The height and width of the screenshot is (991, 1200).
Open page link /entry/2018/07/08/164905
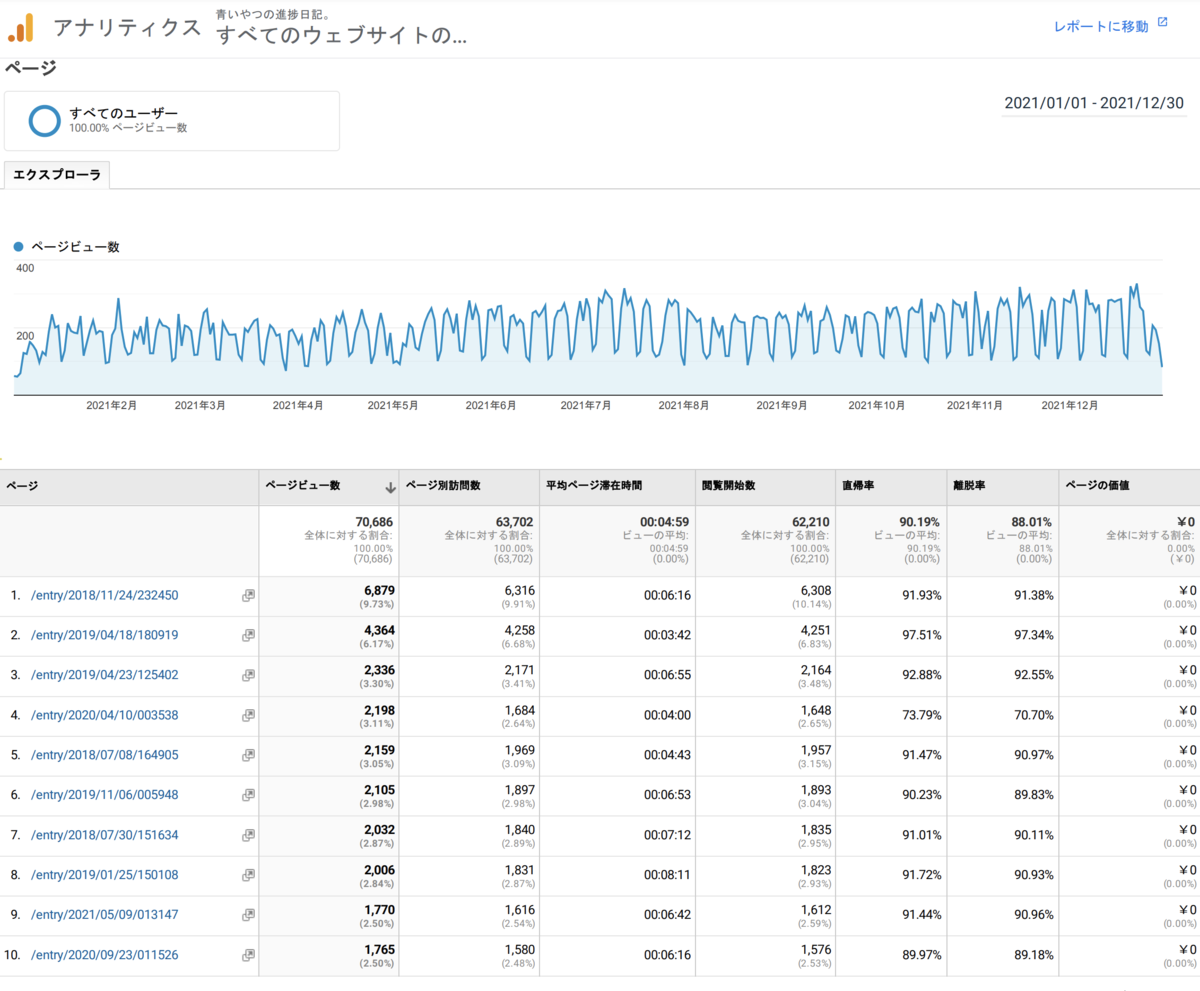(x=105, y=755)
